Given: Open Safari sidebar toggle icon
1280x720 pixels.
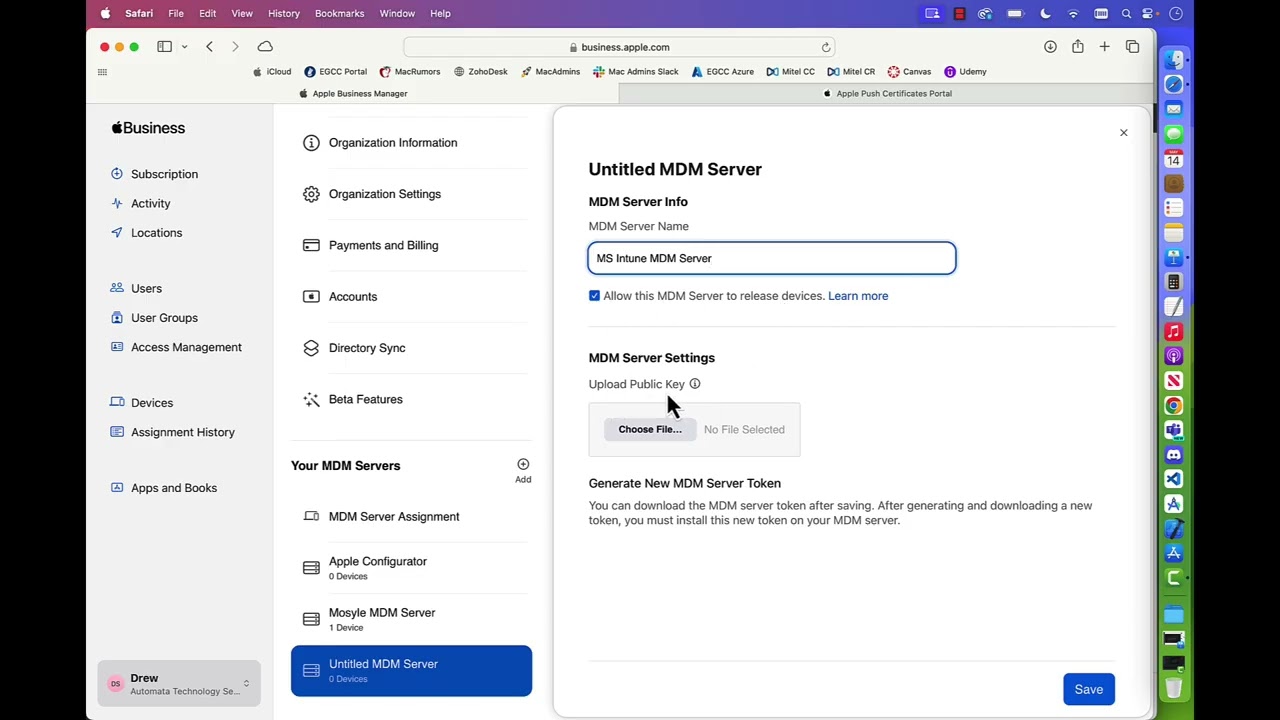Looking at the screenshot, I should 164,47.
